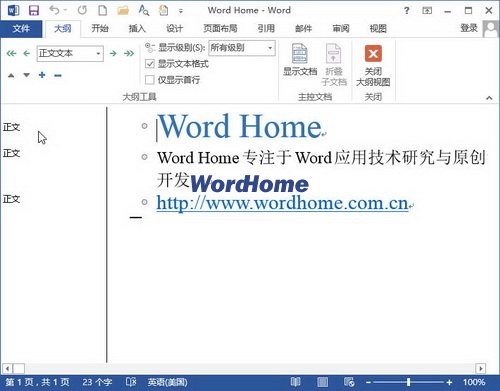500x391 pixels.
Task: Switch to the 审阅 Review tab
Action: tap(341, 29)
